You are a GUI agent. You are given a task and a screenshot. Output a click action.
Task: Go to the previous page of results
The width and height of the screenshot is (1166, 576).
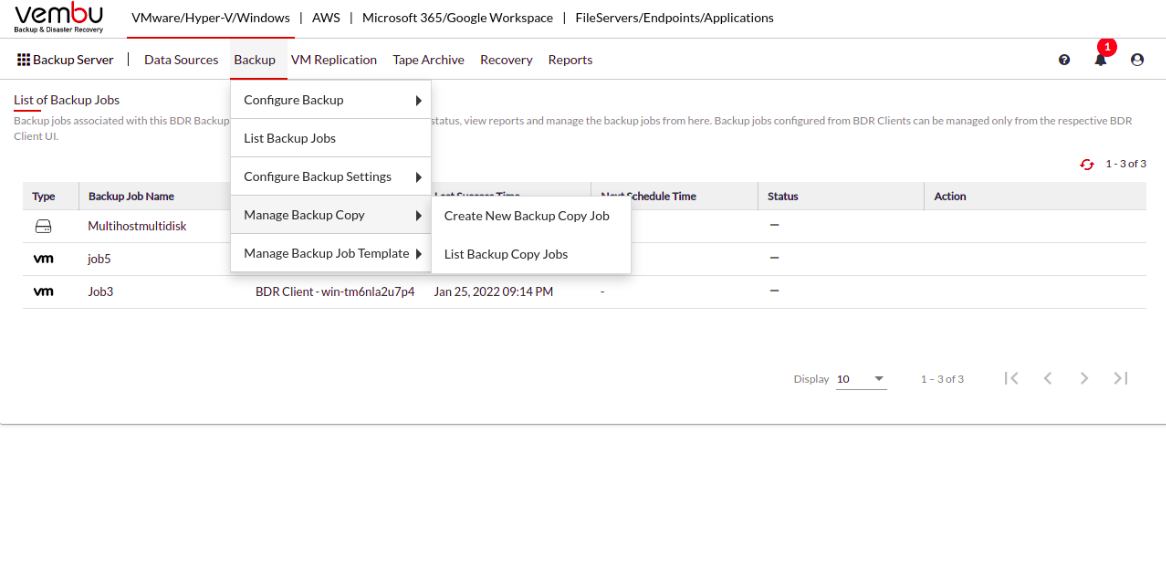pyautogui.click(x=1048, y=378)
